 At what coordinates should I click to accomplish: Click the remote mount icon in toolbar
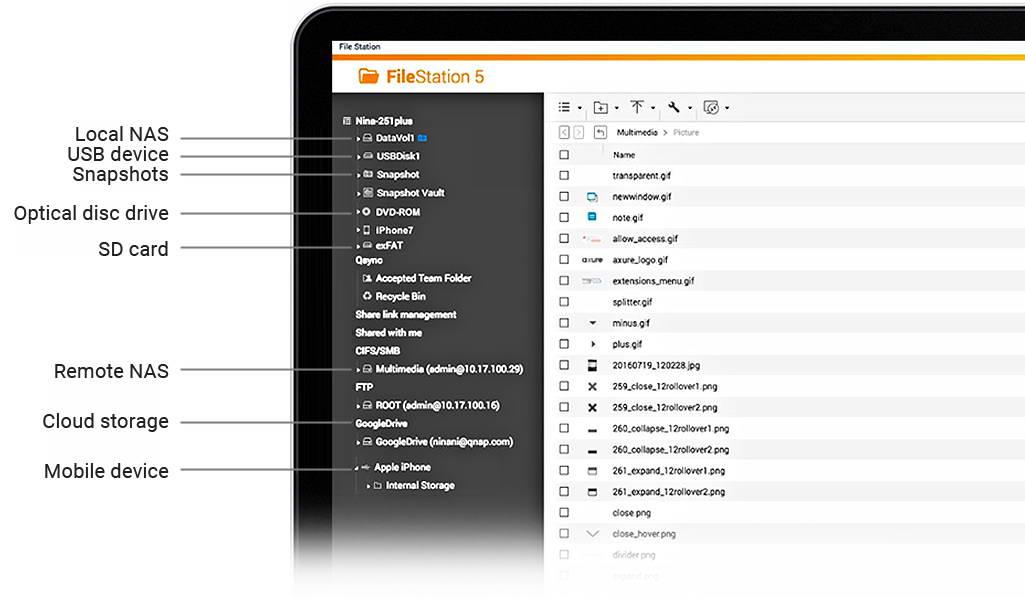(711, 108)
